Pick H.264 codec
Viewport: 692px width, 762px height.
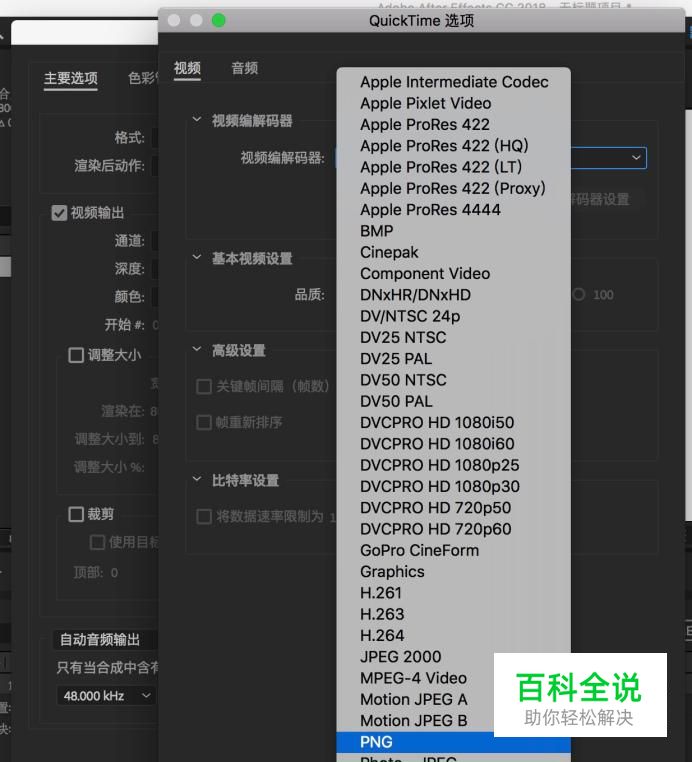tap(453, 636)
